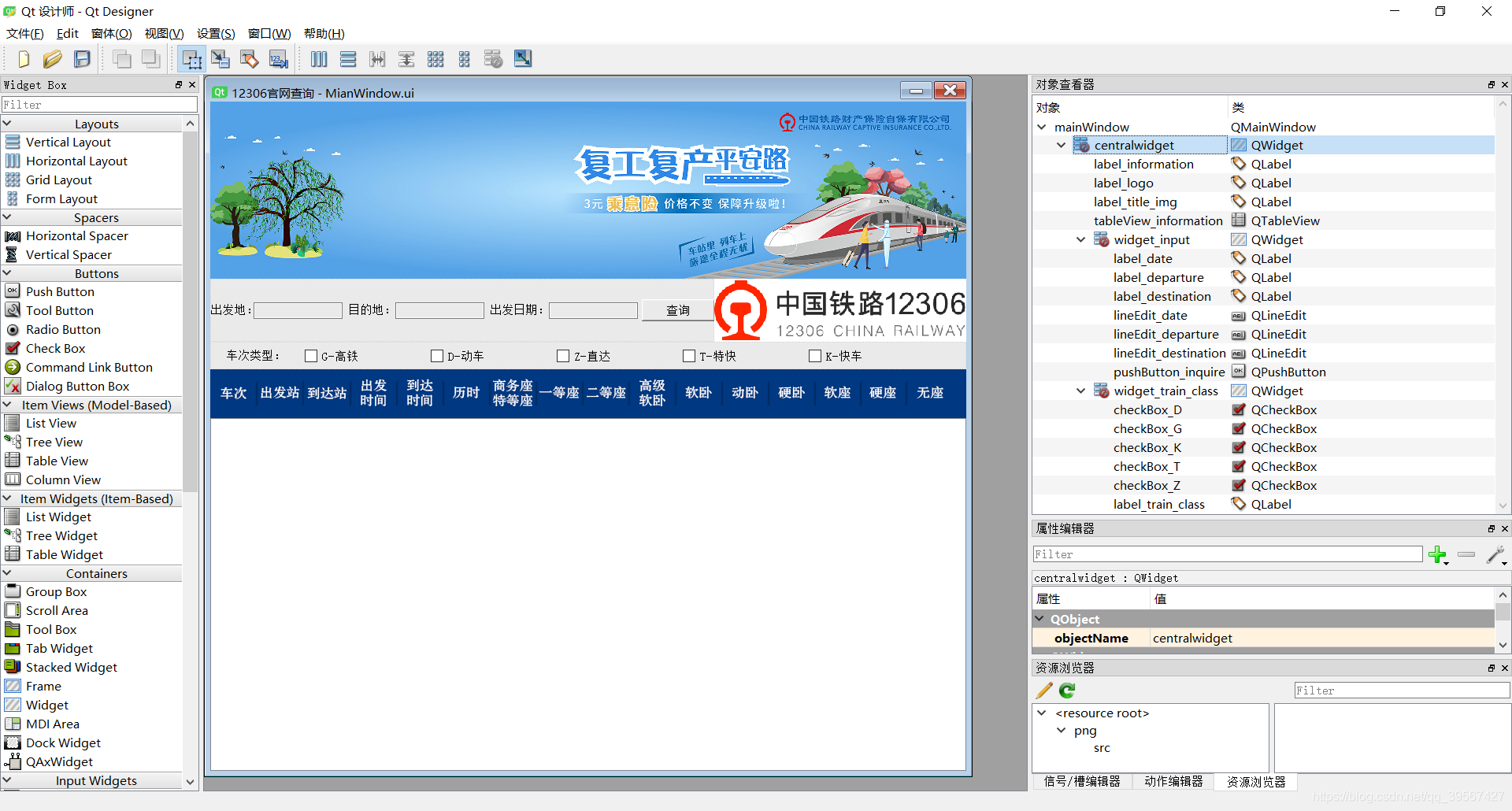Switch to the 动作编辑器 tab

[1173, 782]
